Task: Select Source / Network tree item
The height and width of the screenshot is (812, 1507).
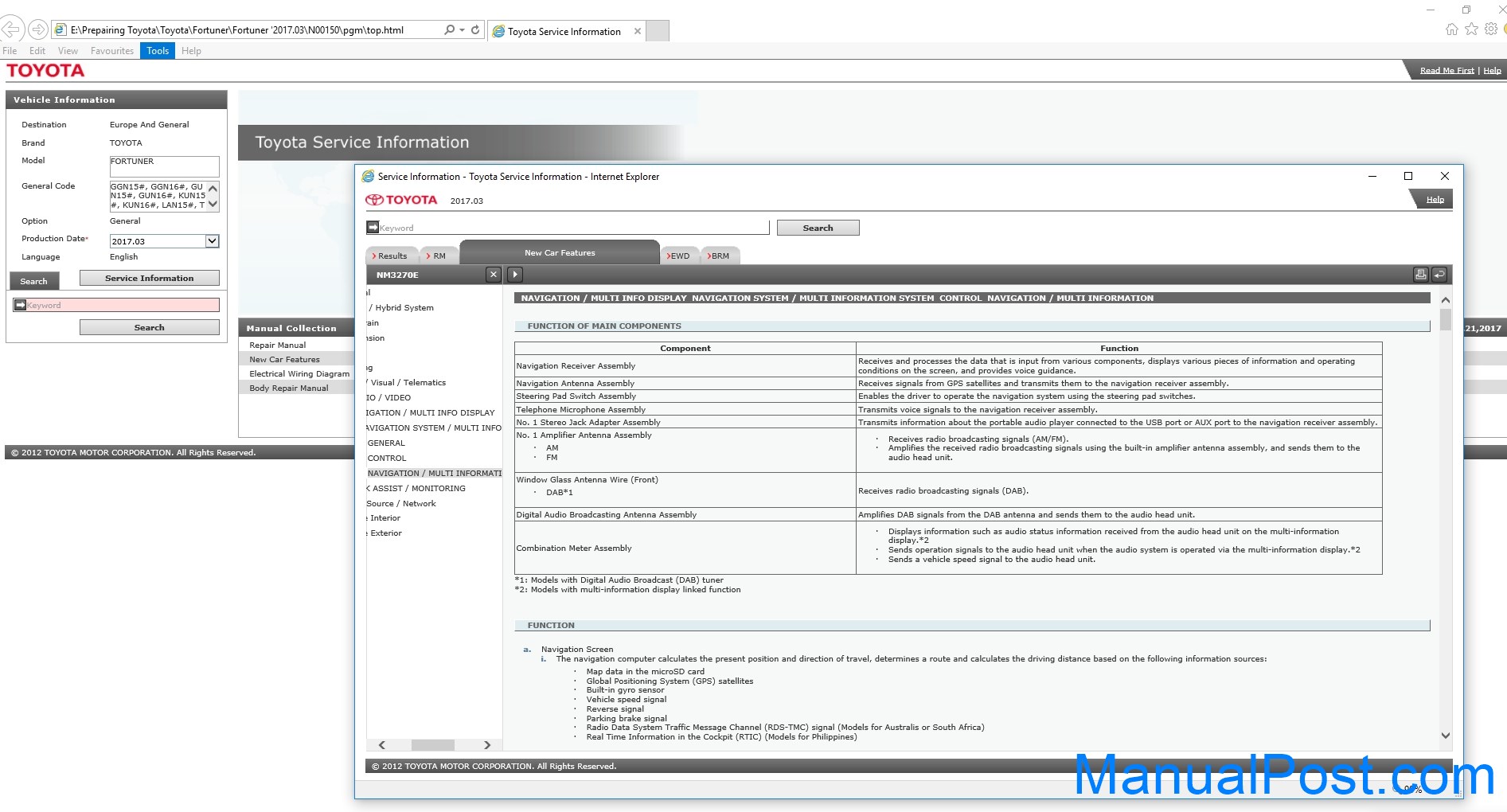Action: coord(401,503)
